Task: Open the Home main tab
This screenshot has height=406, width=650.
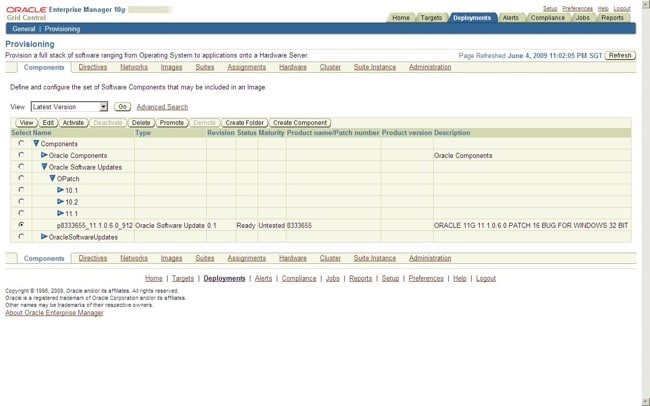Action: (400, 18)
